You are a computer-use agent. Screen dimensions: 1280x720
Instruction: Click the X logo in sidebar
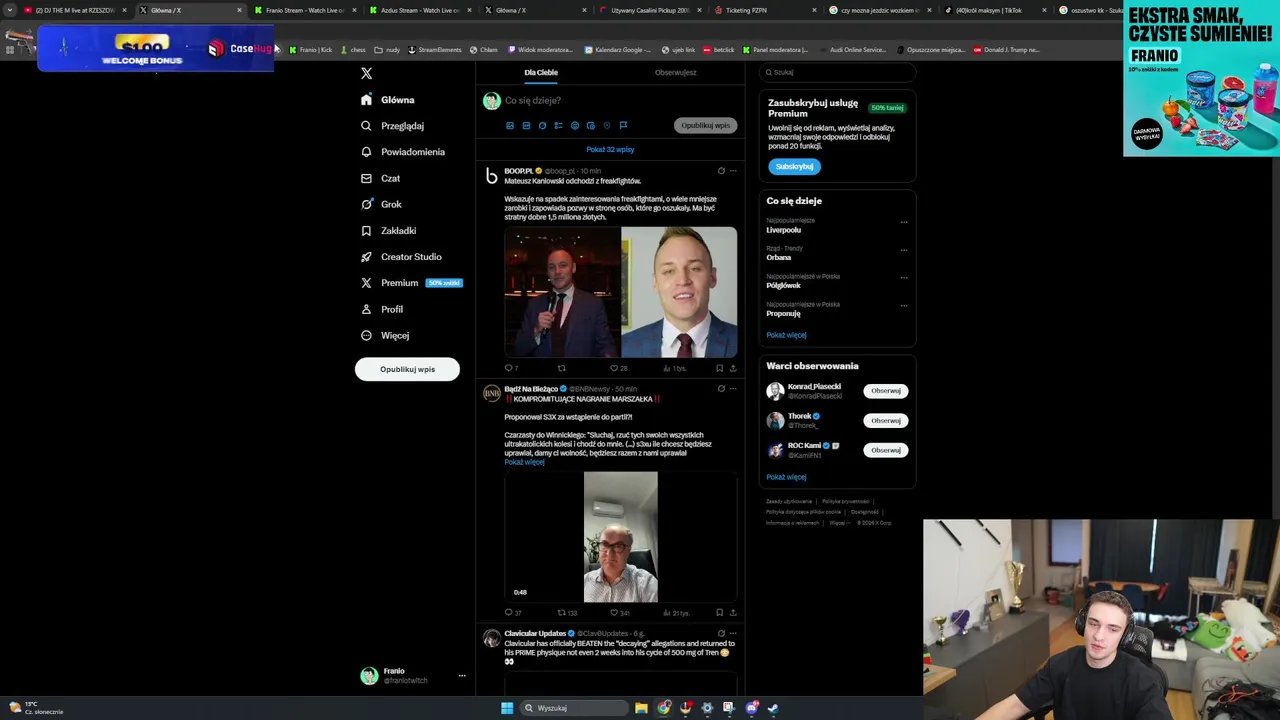click(x=366, y=73)
